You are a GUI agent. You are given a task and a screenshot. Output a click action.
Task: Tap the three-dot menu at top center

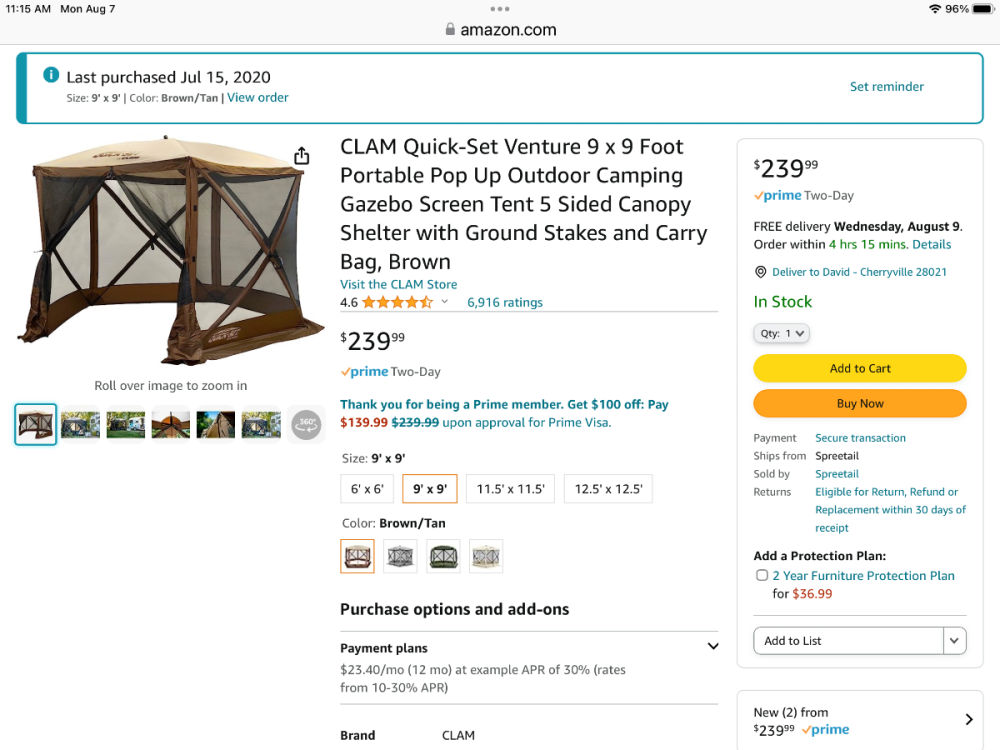click(500, 9)
